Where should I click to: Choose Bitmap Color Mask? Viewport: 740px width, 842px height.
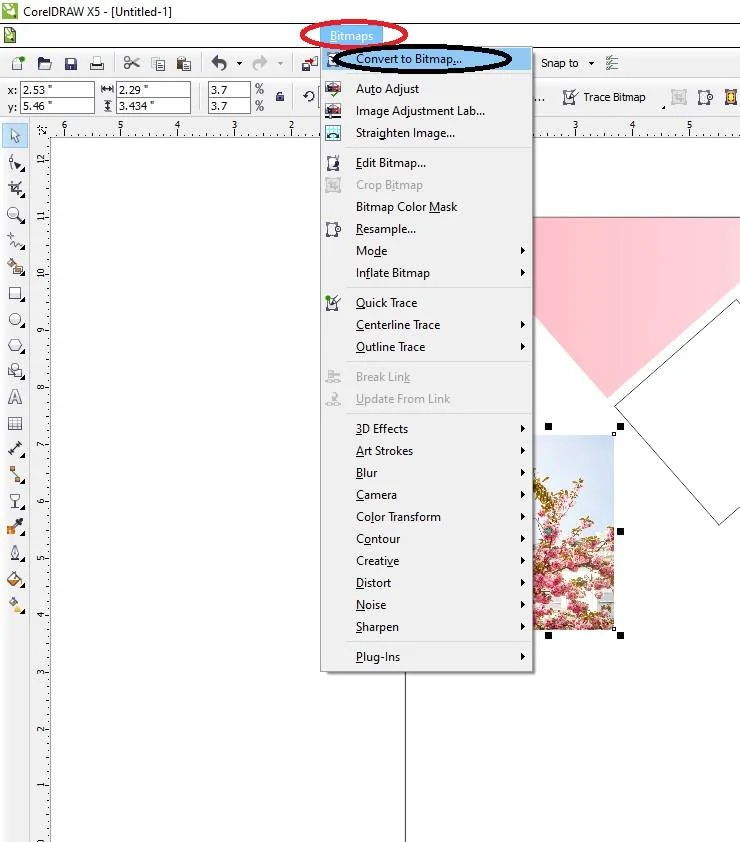[426, 207]
